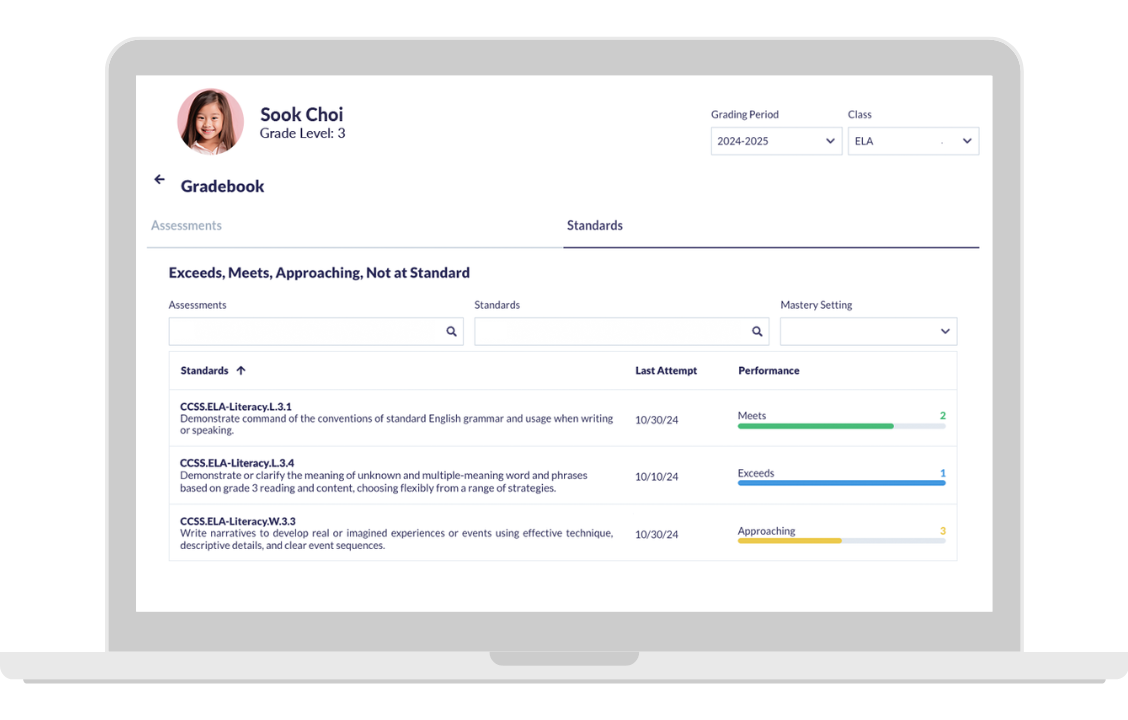
Task: Click the Standards search magnifier icon
Action: tap(757, 332)
